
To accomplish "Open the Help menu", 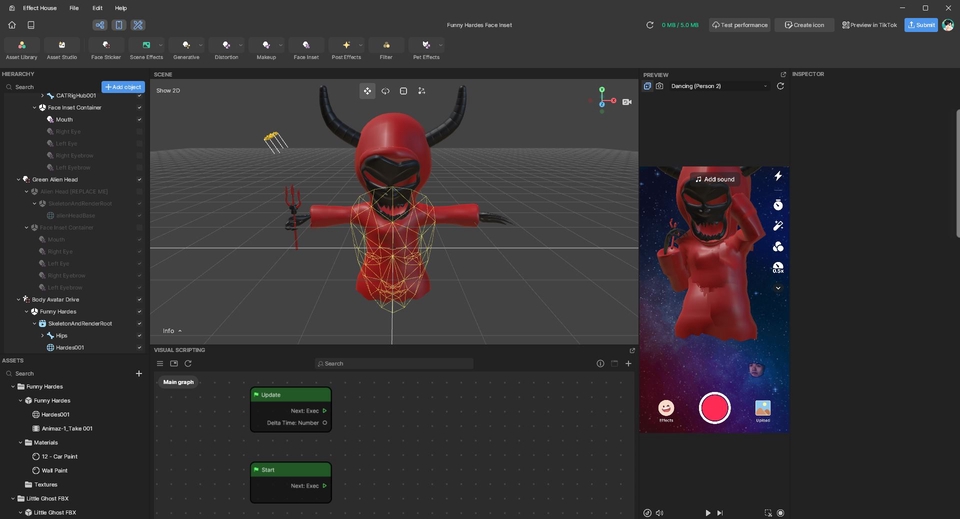I will point(121,8).
